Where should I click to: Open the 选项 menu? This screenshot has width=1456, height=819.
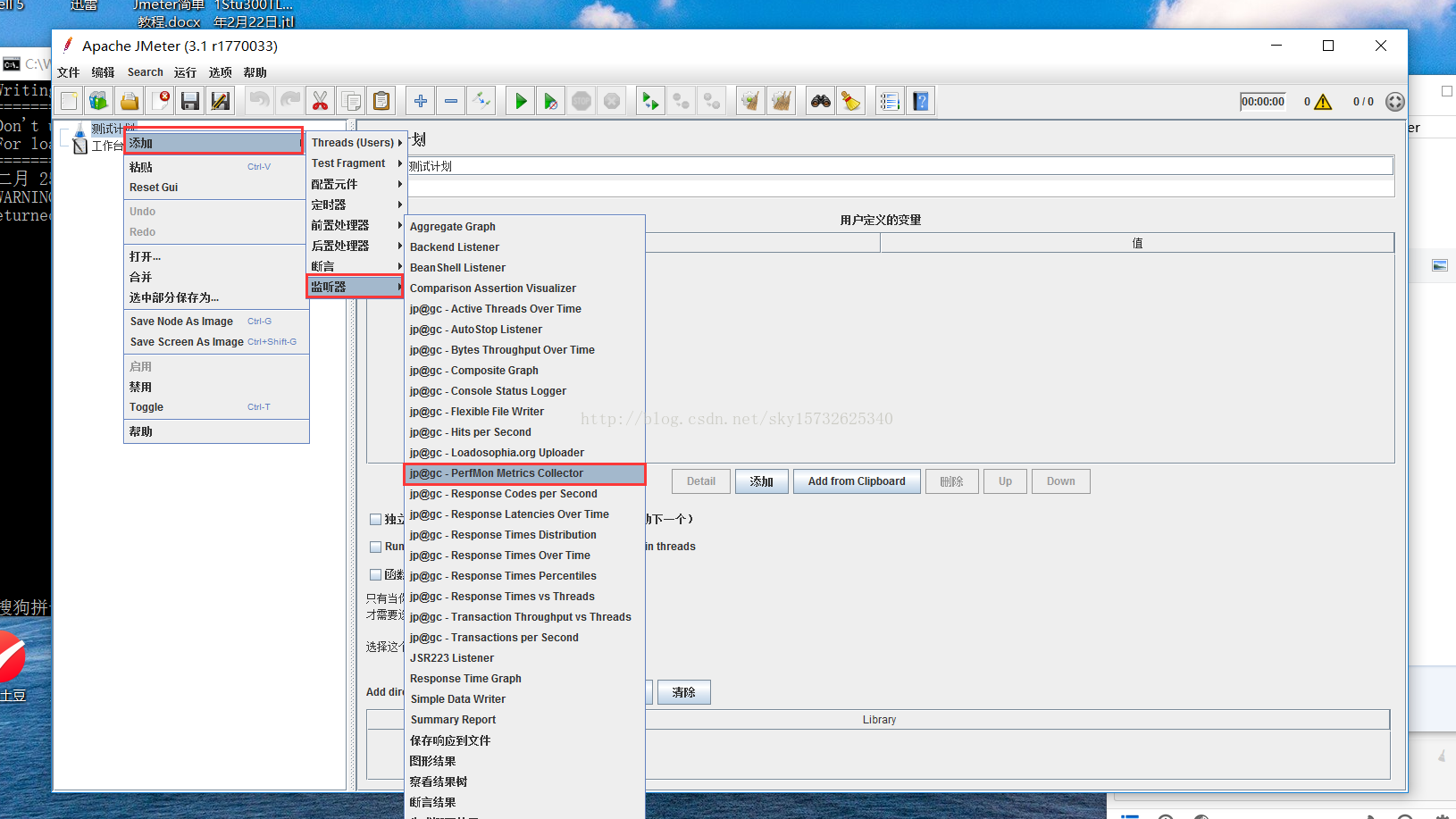(220, 72)
